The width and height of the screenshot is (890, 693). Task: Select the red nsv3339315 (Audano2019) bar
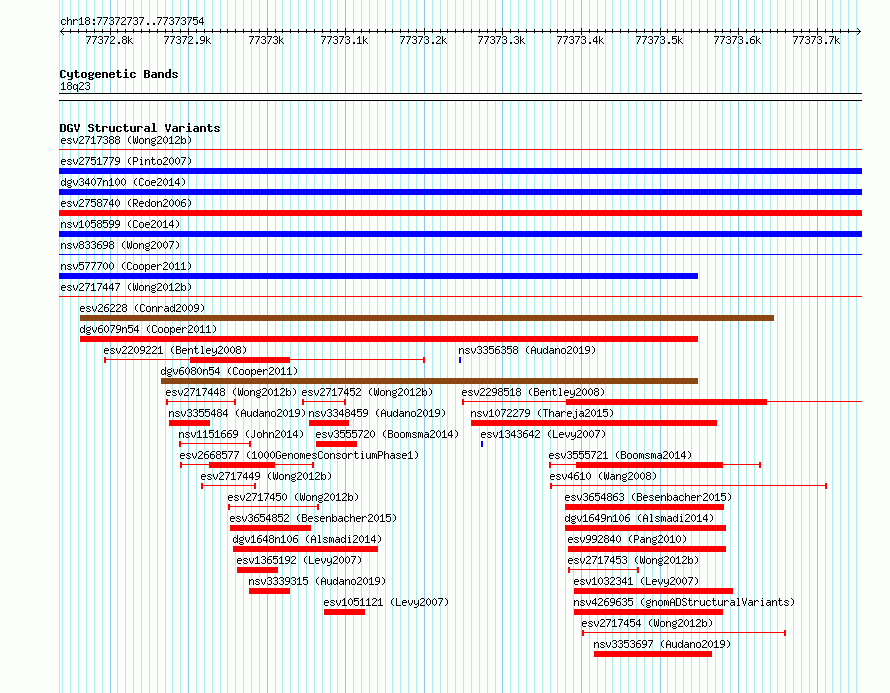[x=270, y=591]
